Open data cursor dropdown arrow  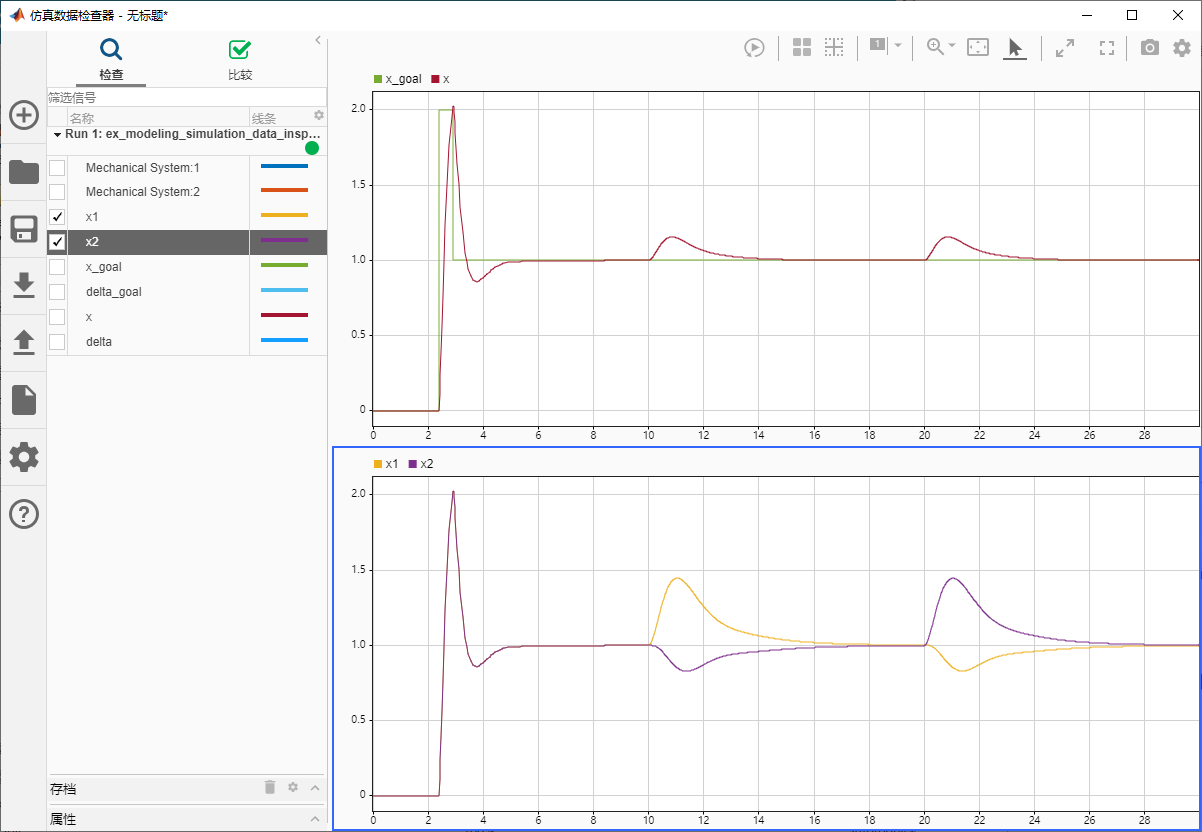click(x=898, y=46)
